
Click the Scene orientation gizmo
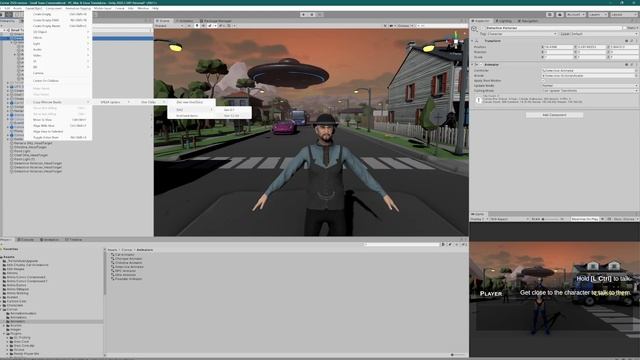(456, 42)
